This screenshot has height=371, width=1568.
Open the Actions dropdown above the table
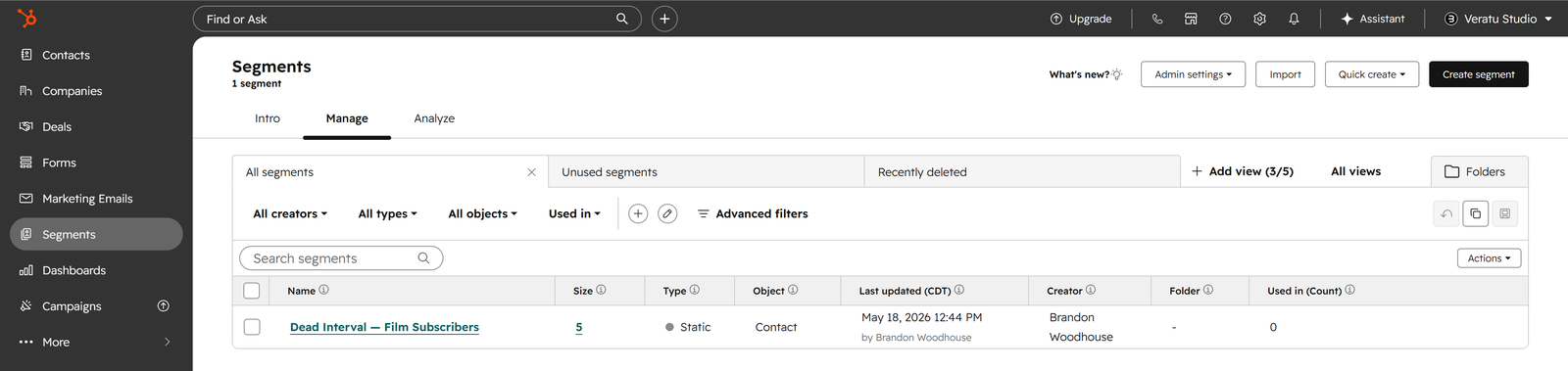(x=1489, y=258)
